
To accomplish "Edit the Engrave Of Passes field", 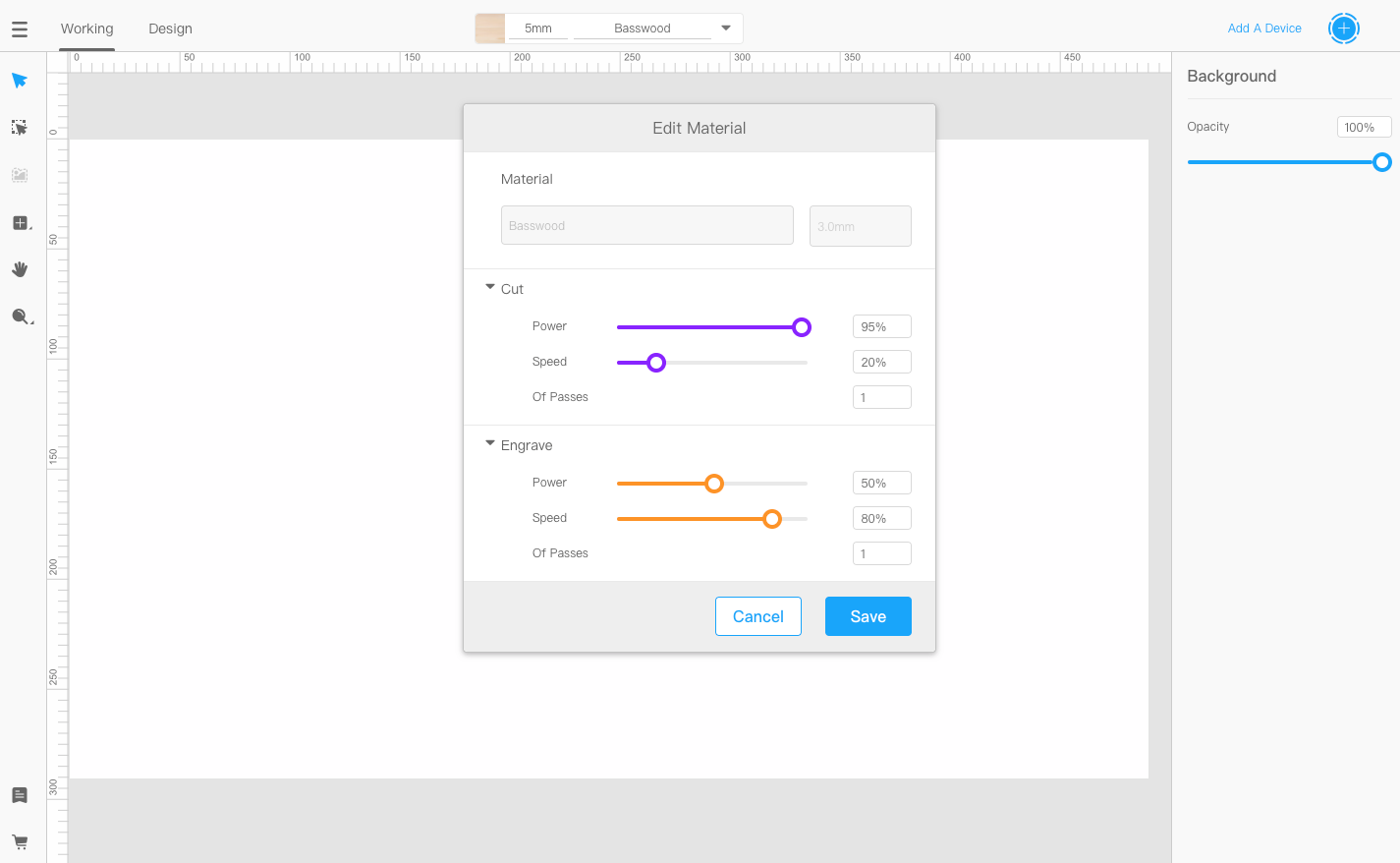I will 882,553.
